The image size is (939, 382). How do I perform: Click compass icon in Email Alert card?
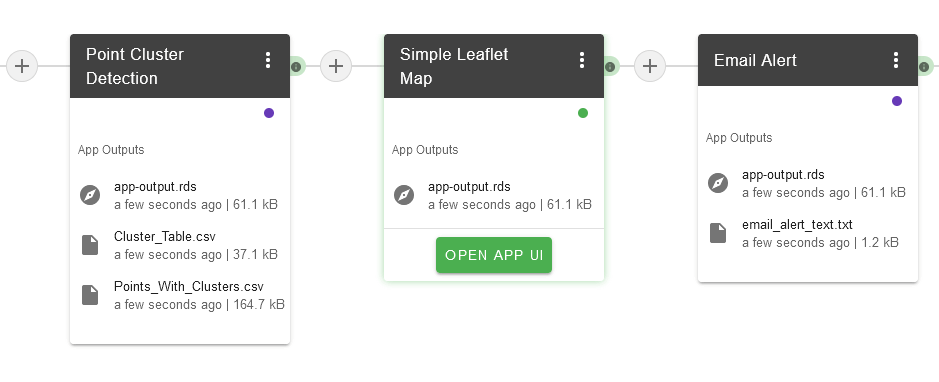click(x=717, y=183)
